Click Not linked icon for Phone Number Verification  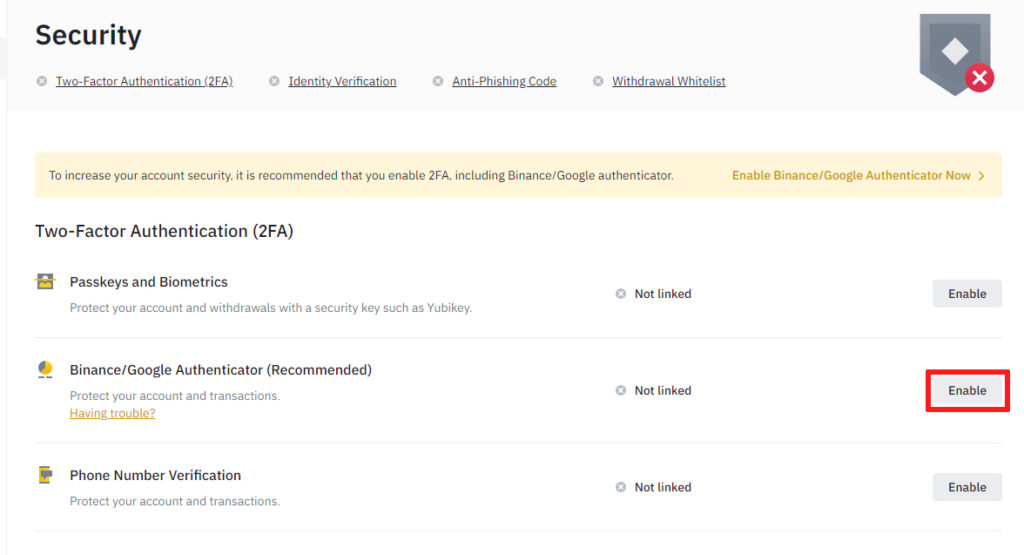point(621,487)
